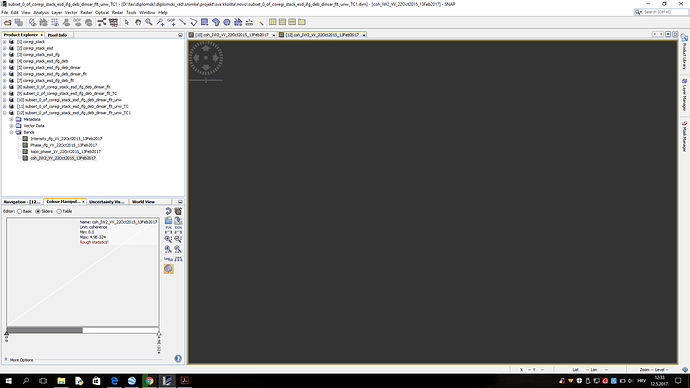The image size is (690, 388).
Task: Activate the zoom magnifier tool in toolbar
Action: click(x=149, y=22)
